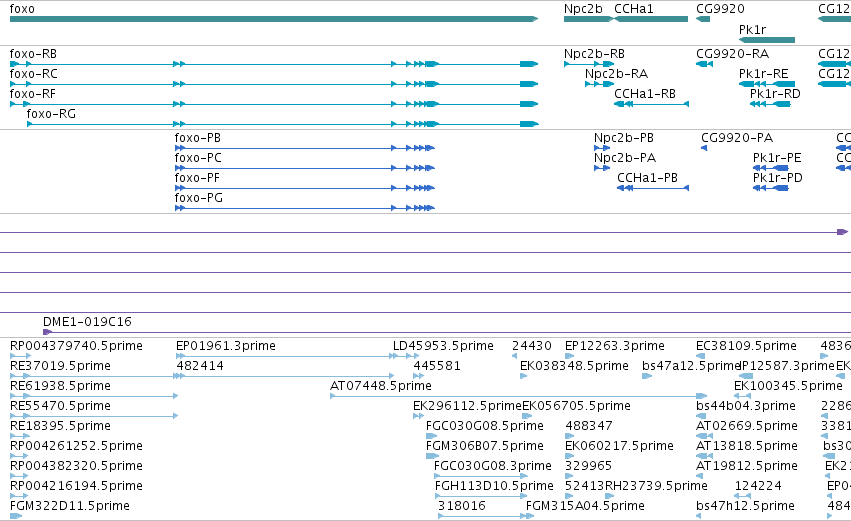
Task: Select the RP004382320.5prime EST label
Action: pyautogui.click(x=77, y=466)
